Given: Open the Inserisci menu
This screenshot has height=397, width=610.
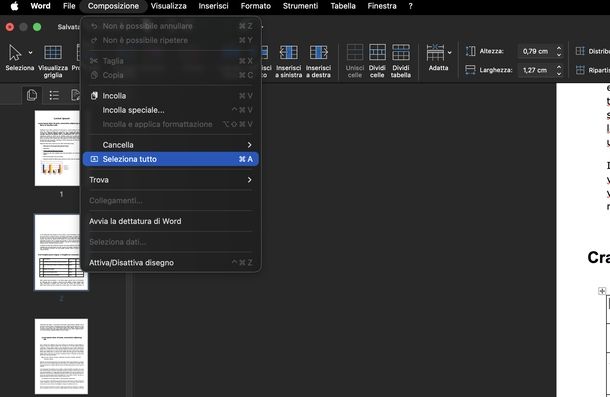Looking at the screenshot, I should (x=213, y=6).
